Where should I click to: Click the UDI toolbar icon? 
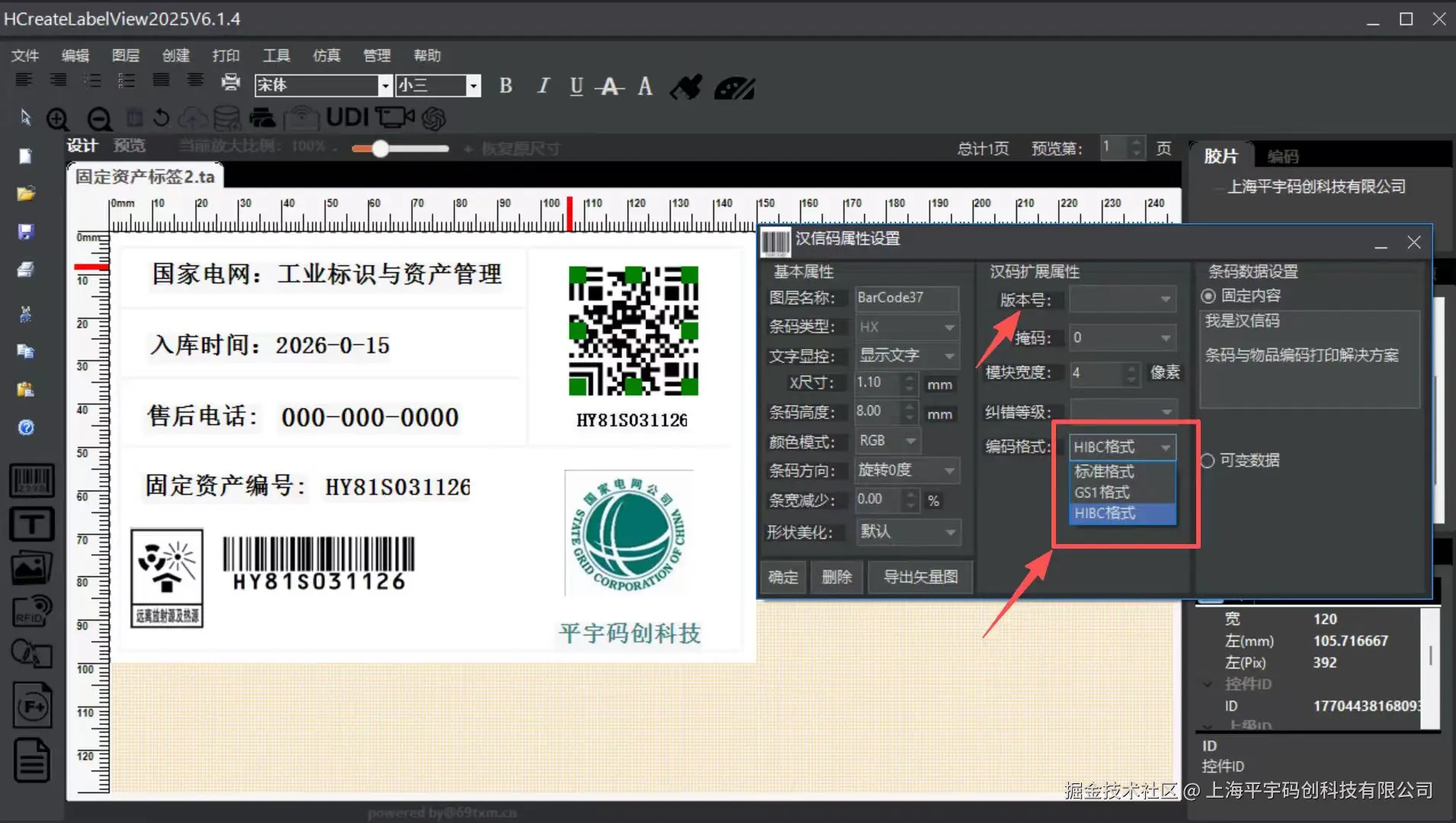tap(347, 117)
